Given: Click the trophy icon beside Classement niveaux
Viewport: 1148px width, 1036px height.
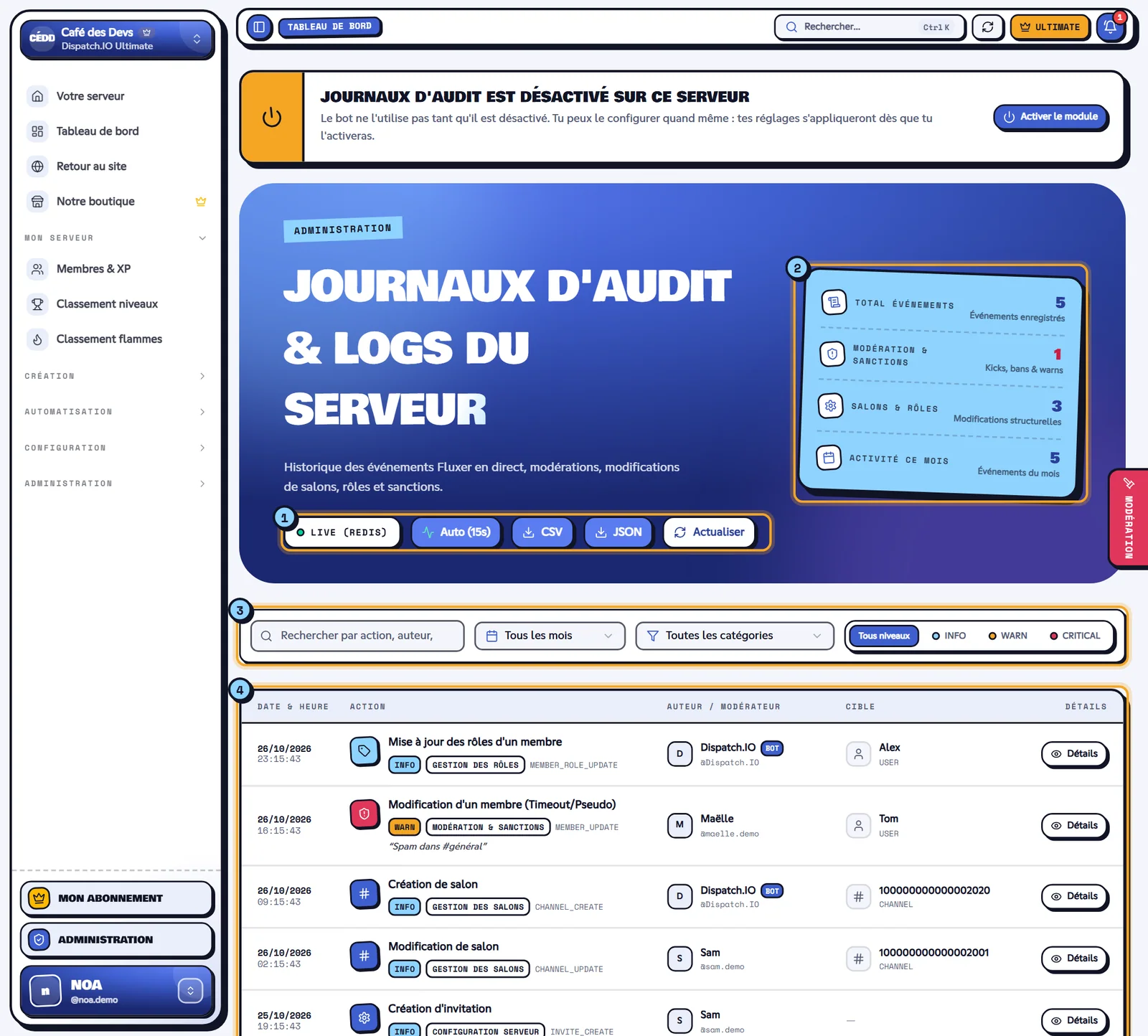Looking at the screenshot, I should tap(38, 304).
